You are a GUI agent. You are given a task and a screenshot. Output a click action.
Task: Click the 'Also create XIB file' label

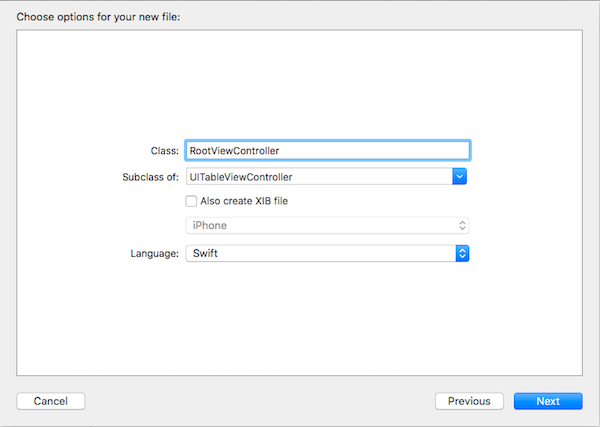244,201
